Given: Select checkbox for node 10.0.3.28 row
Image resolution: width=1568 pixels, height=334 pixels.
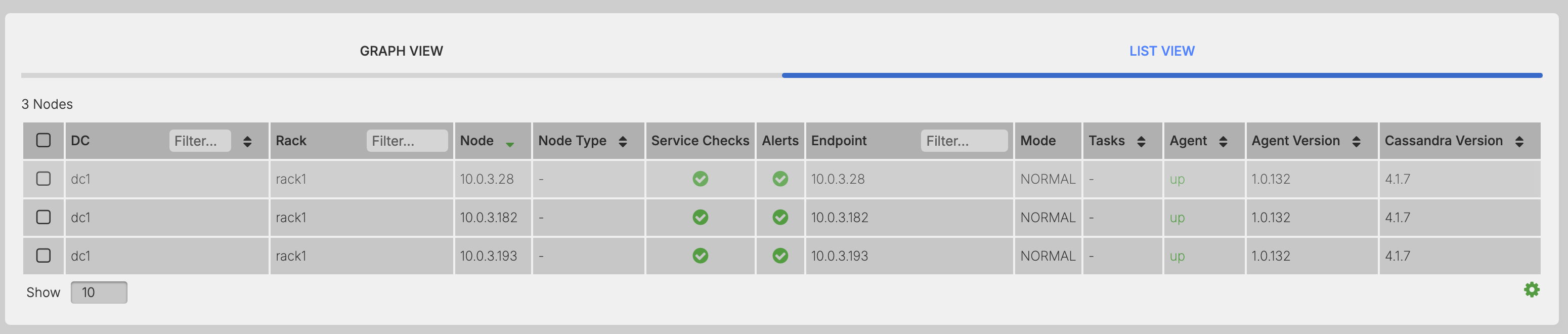Looking at the screenshot, I should coord(43,179).
